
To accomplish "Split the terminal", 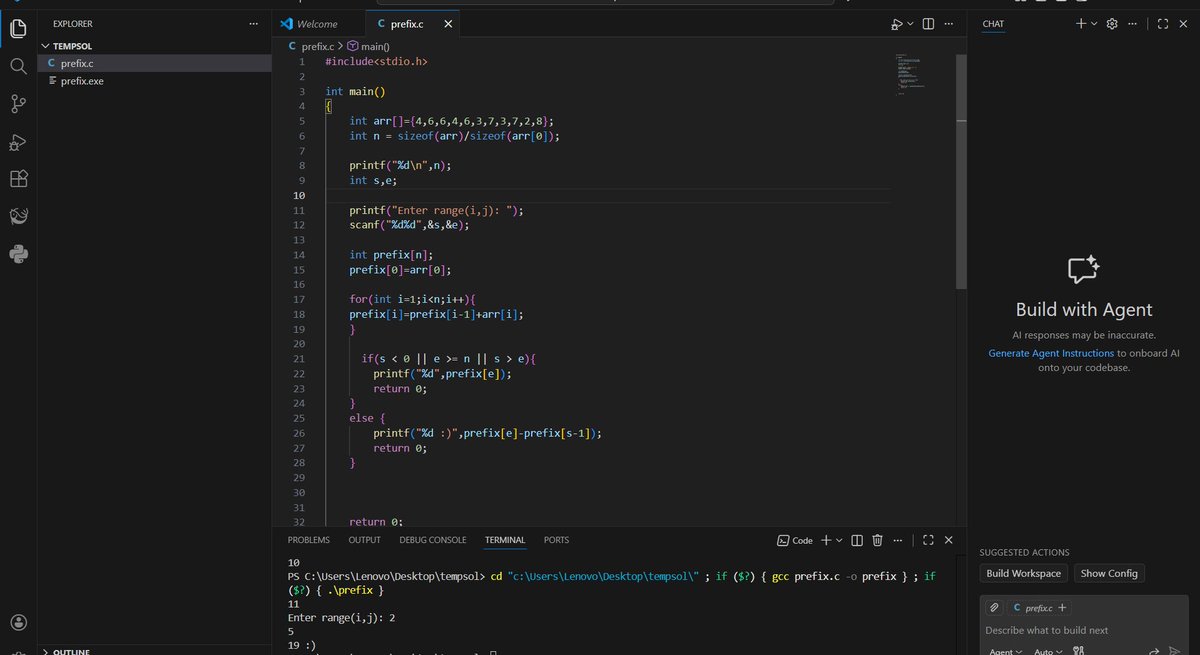I will click(x=857, y=540).
